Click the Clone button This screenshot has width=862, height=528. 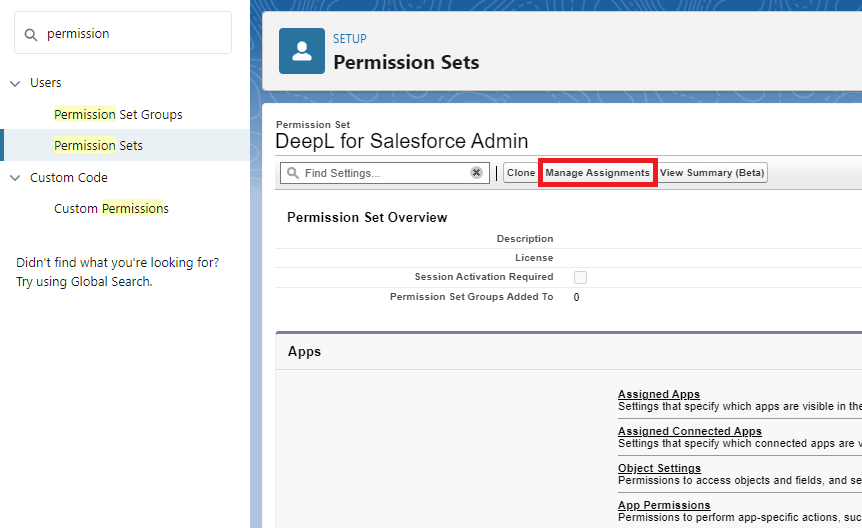click(521, 173)
